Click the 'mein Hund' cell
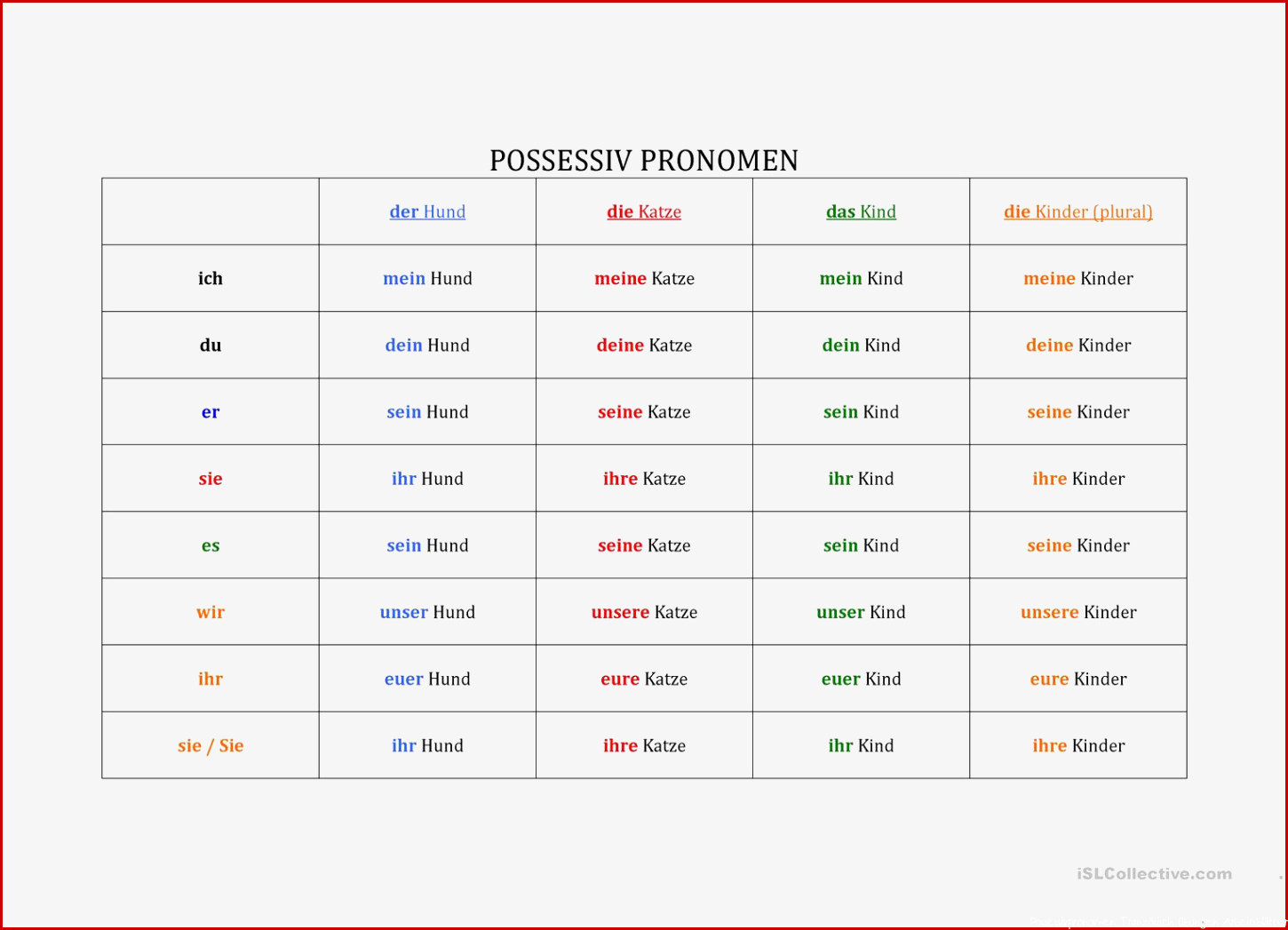Image resolution: width=1288 pixels, height=930 pixels. point(427,278)
